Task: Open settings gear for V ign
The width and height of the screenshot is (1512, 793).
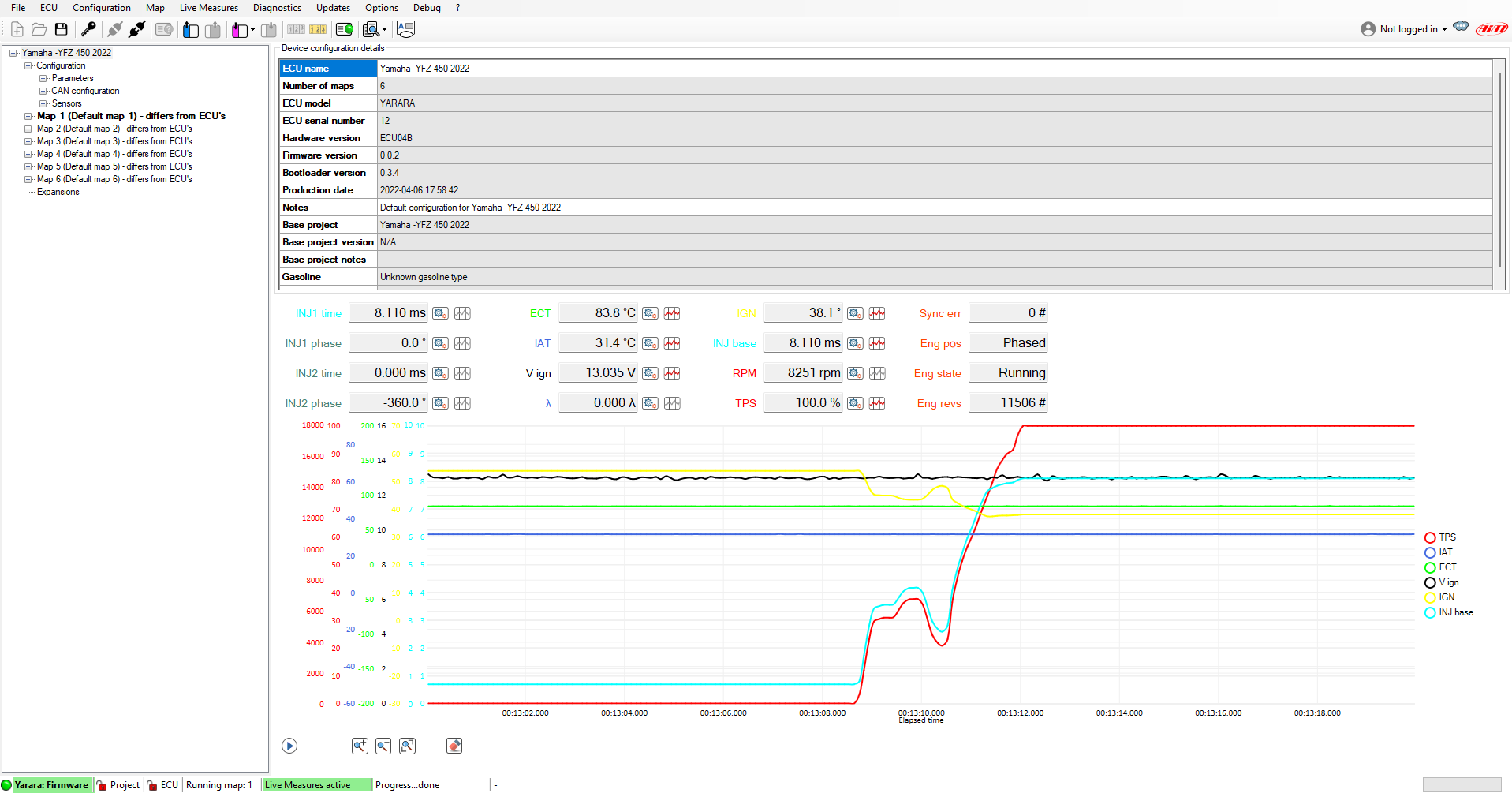Action: (650, 373)
